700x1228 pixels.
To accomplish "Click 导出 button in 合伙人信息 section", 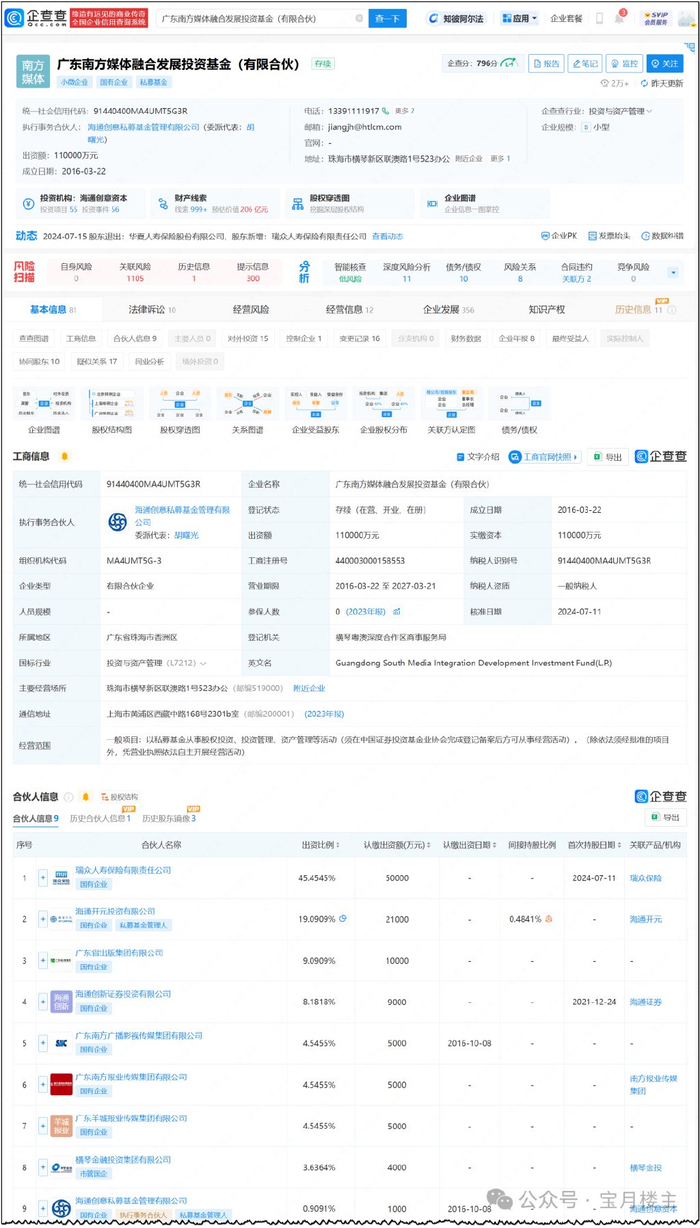I will point(668,818).
